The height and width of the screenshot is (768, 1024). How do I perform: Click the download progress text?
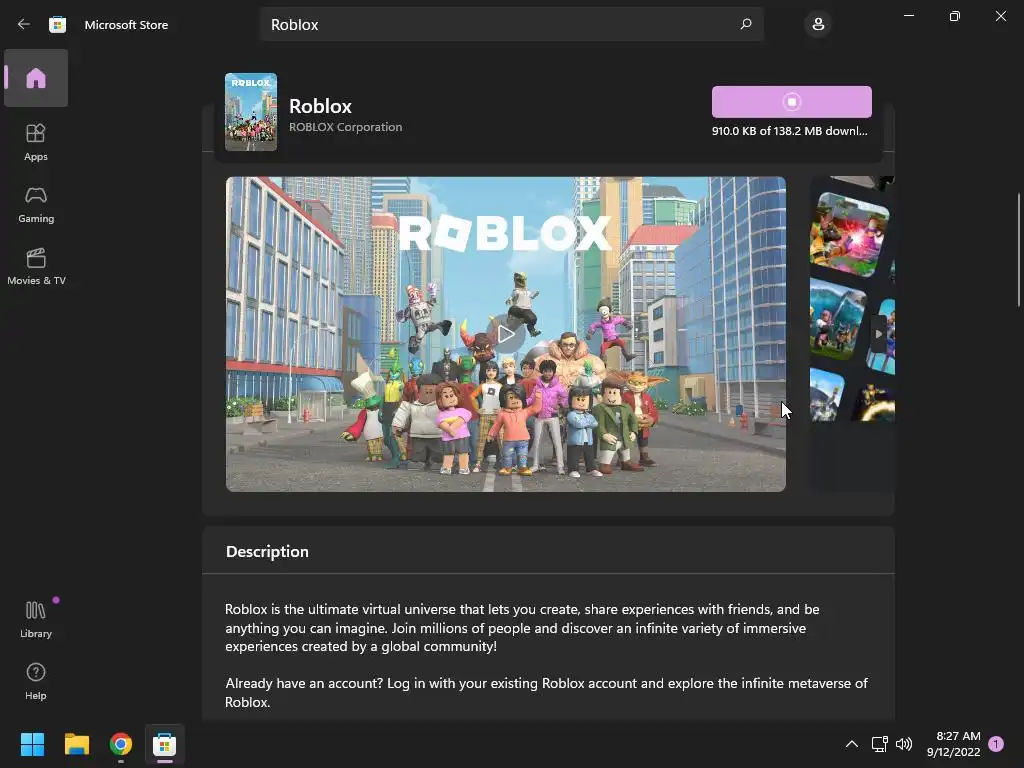point(790,131)
